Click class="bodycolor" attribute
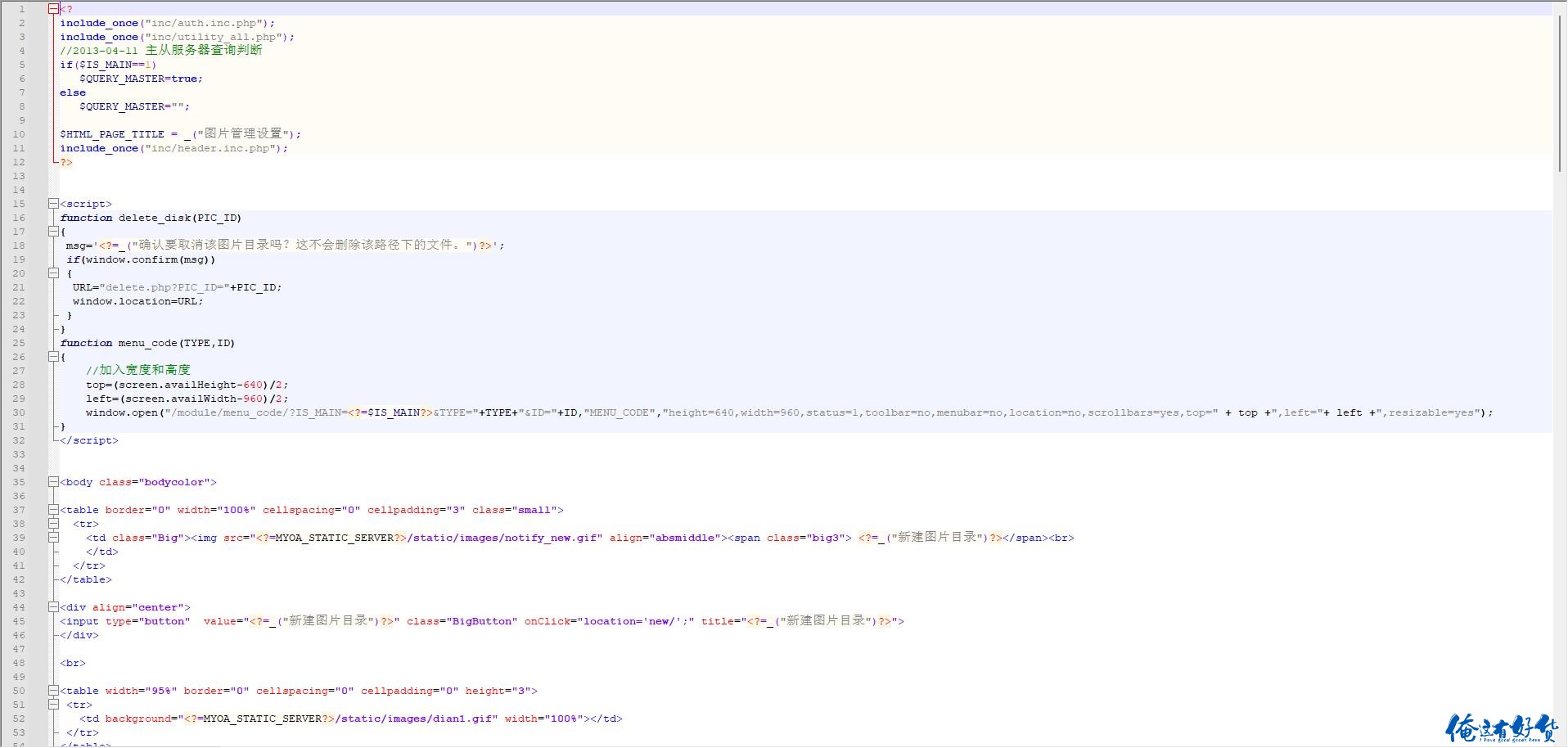 155,482
